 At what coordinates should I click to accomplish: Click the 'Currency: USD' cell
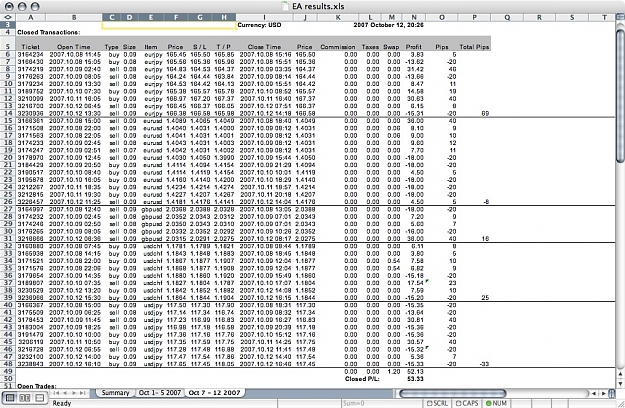click(259, 25)
